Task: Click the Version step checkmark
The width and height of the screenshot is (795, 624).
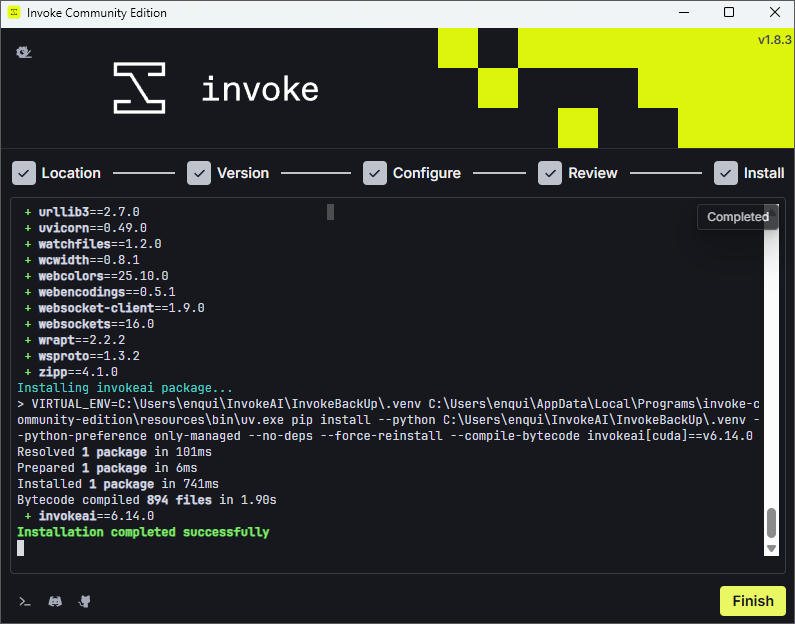Action: (199, 173)
